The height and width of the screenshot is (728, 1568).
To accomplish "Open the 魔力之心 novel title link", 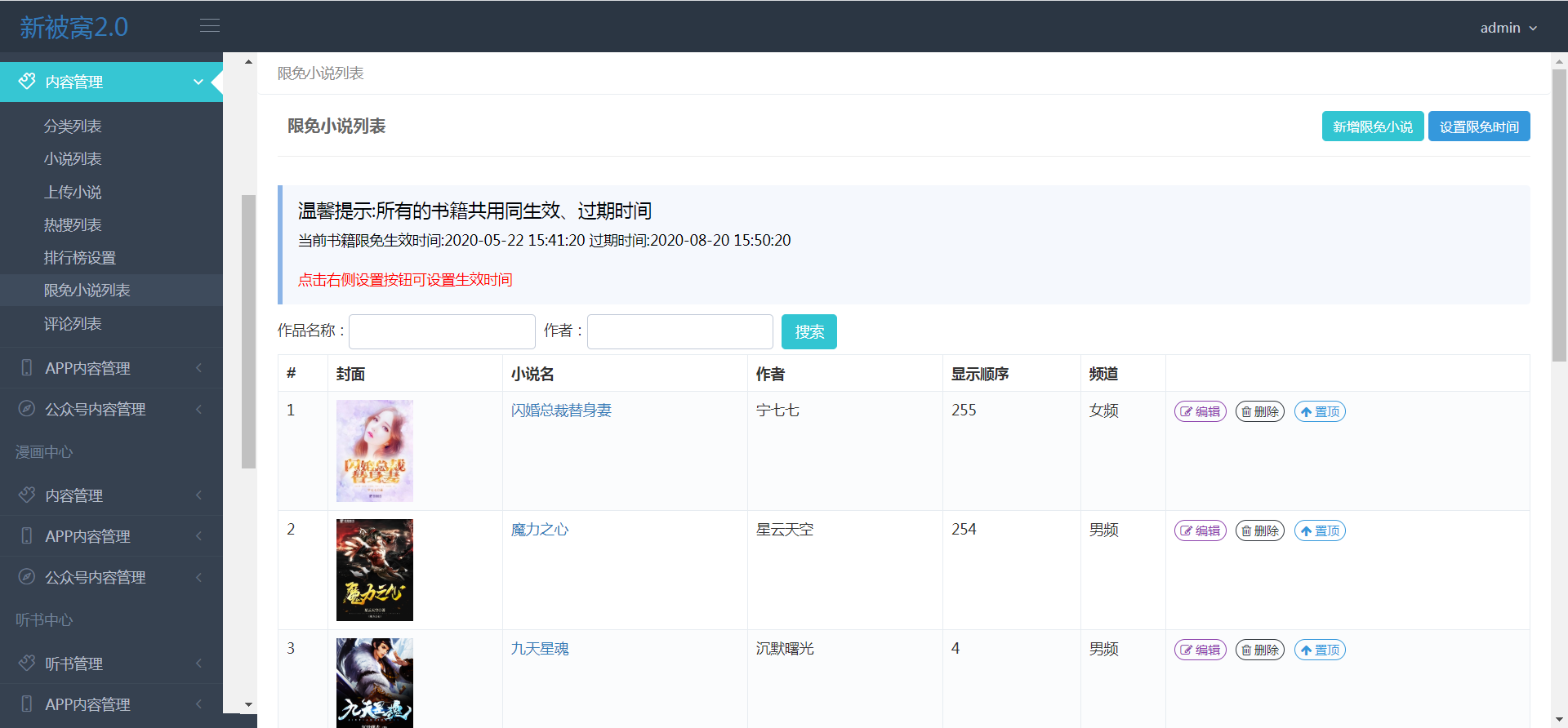I will click(540, 530).
